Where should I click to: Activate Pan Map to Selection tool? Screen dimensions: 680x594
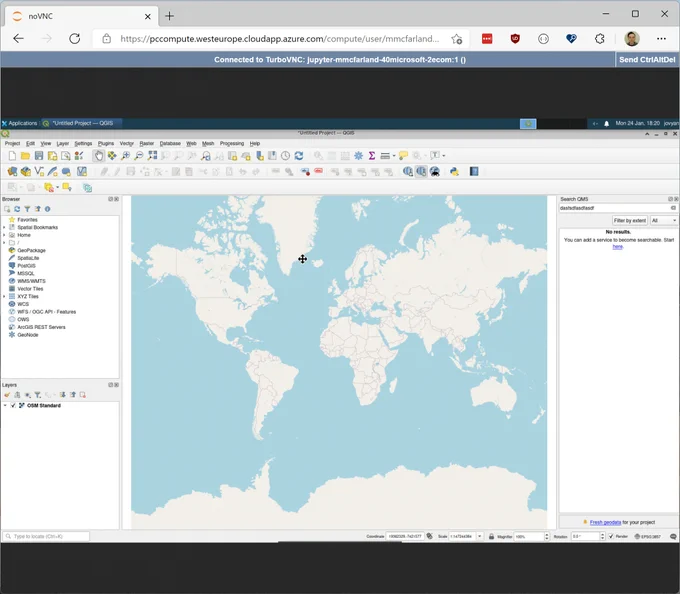pyautogui.click(x=112, y=156)
